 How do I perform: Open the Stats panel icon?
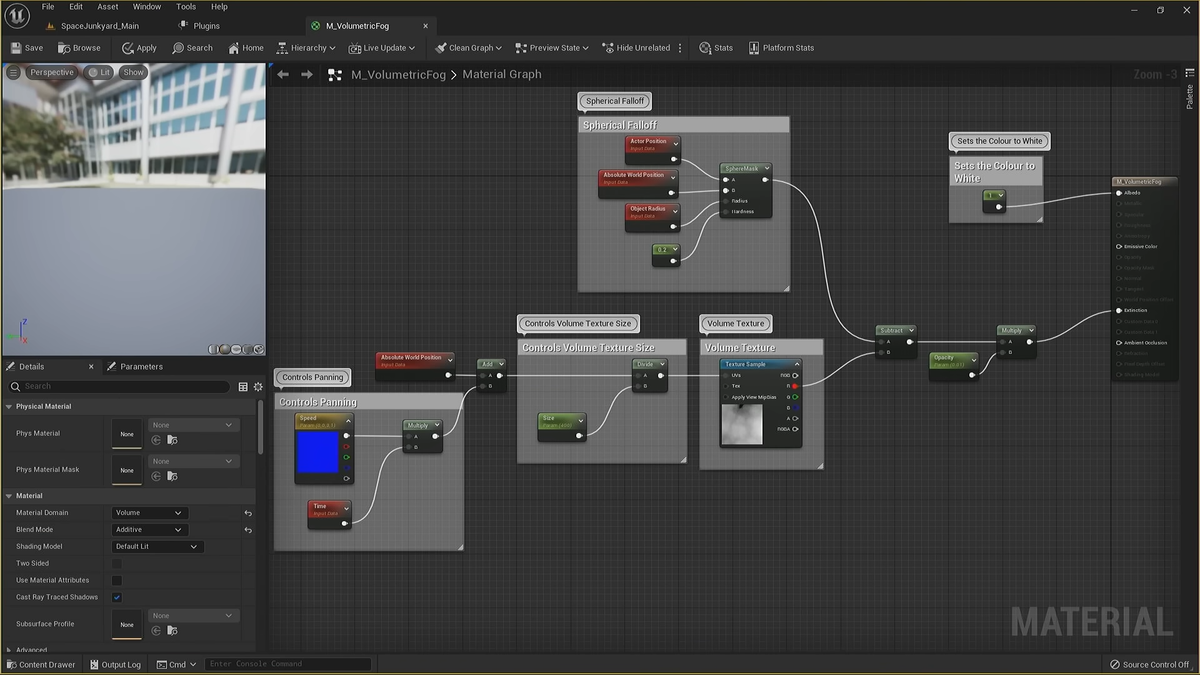[x=705, y=48]
